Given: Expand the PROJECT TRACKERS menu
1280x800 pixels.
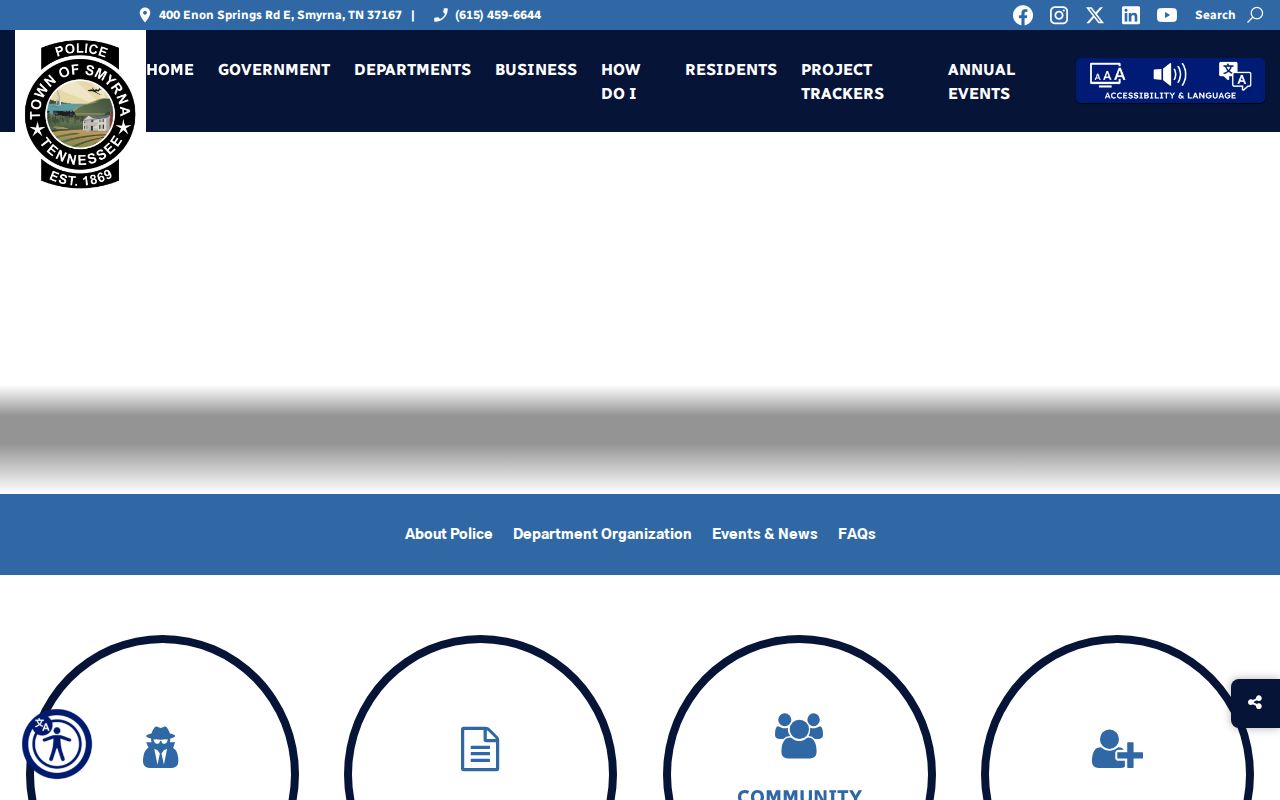Looking at the screenshot, I should pyautogui.click(x=843, y=82).
